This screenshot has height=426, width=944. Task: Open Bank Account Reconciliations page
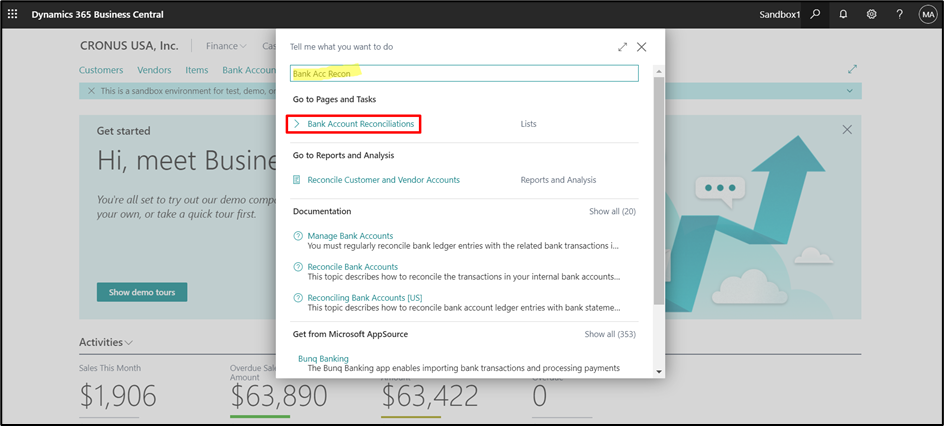[x=361, y=124]
